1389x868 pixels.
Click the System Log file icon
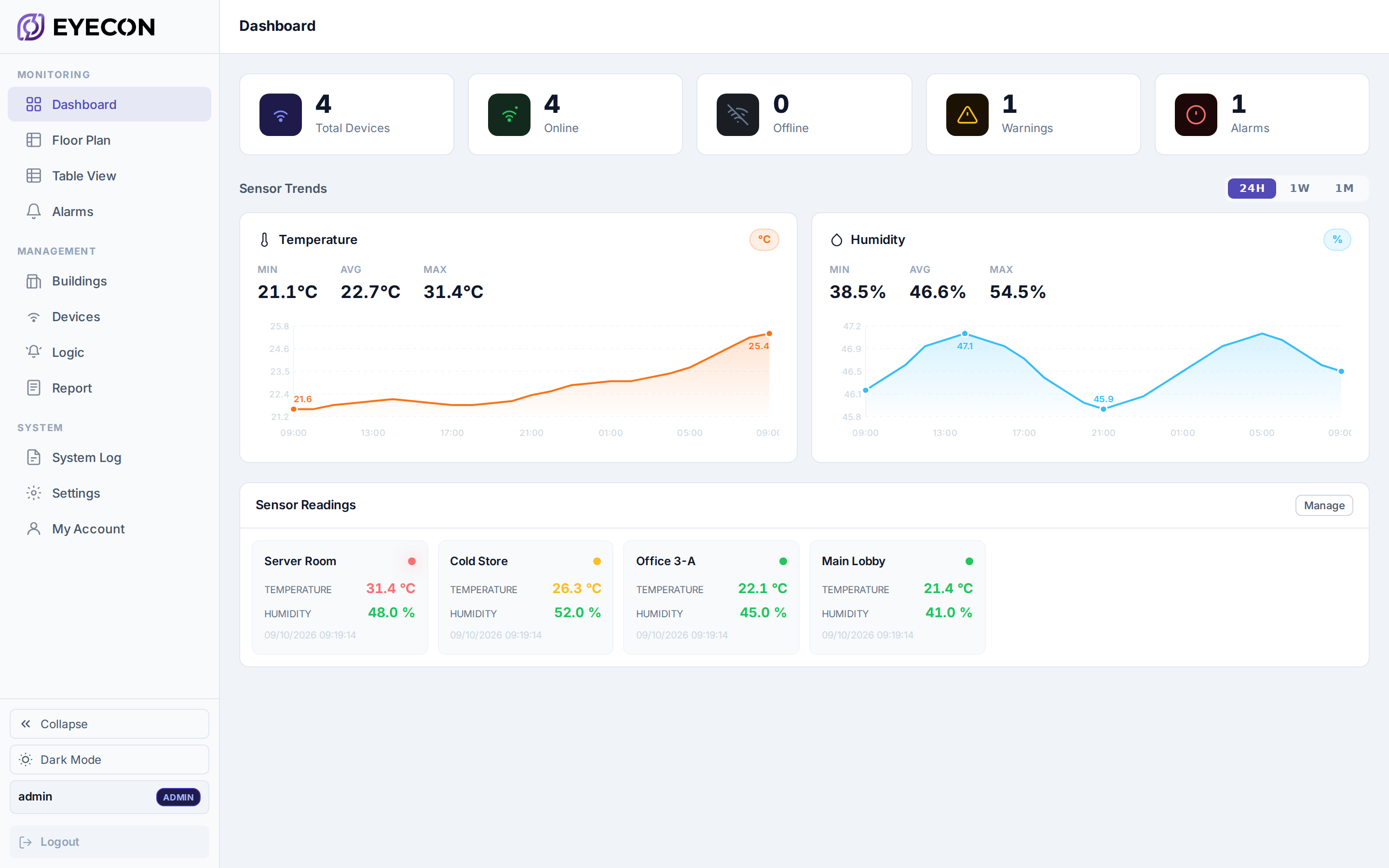coord(34,458)
